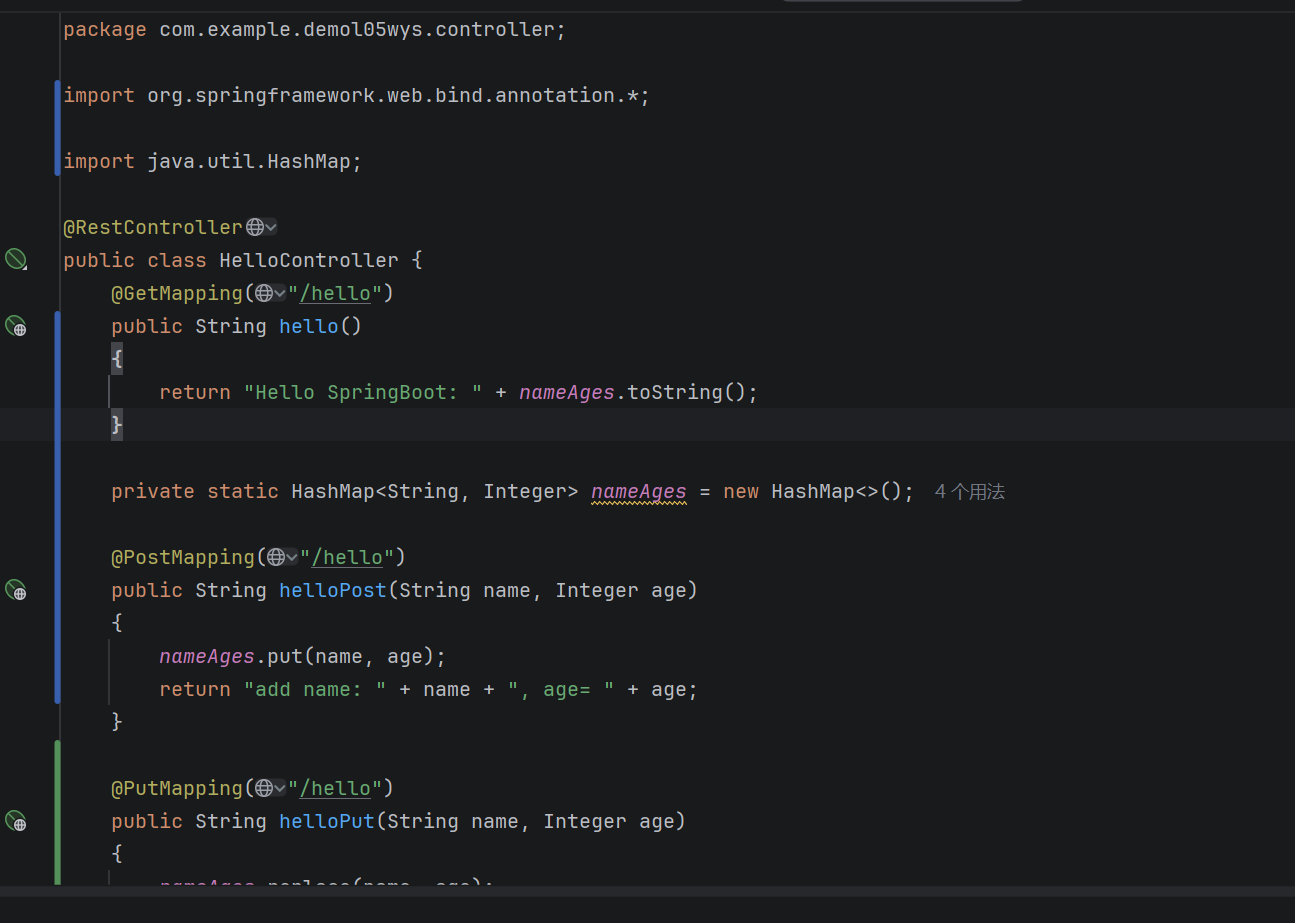Screen dimensions: 1295x923
Task: Select the HelloController class name
Action: [x=309, y=260]
